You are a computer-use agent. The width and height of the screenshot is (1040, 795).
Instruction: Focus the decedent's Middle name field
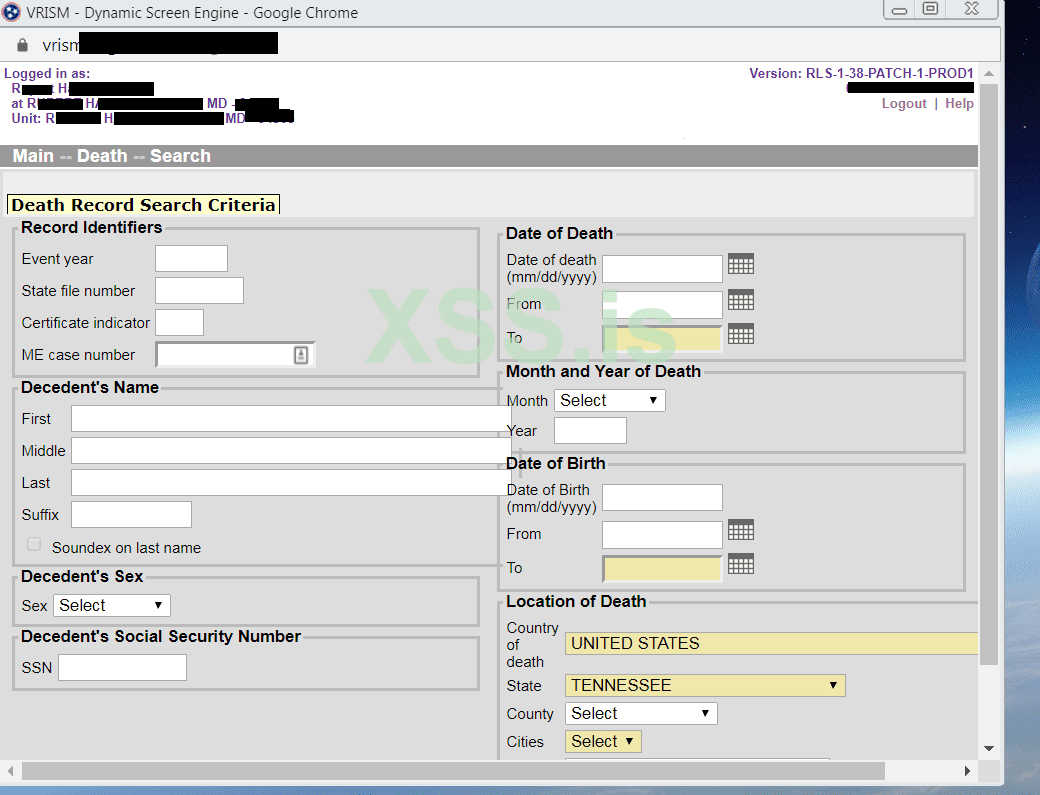point(291,450)
